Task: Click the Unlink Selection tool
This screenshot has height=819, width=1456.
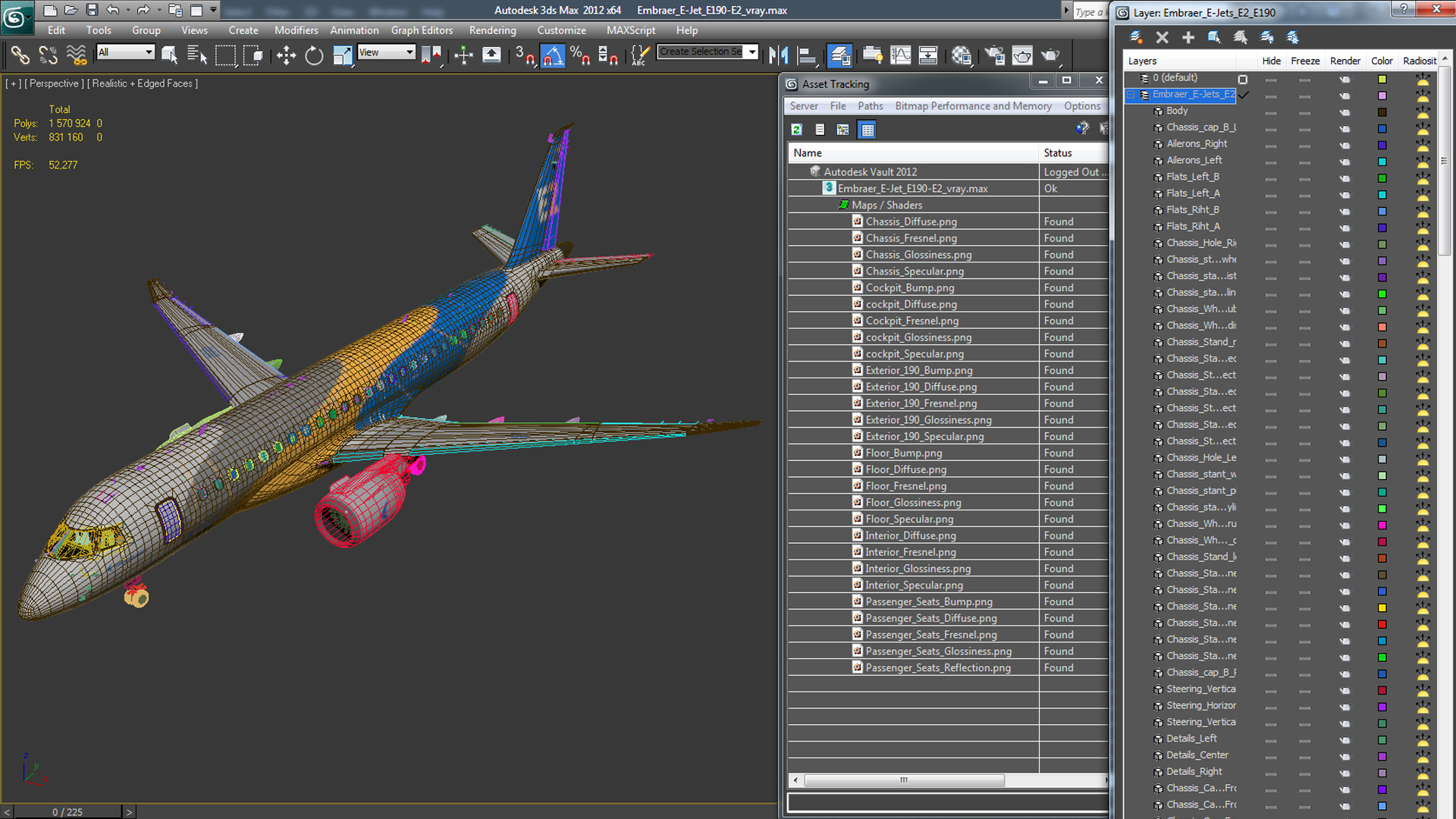Action: pyautogui.click(x=49, y=55)
